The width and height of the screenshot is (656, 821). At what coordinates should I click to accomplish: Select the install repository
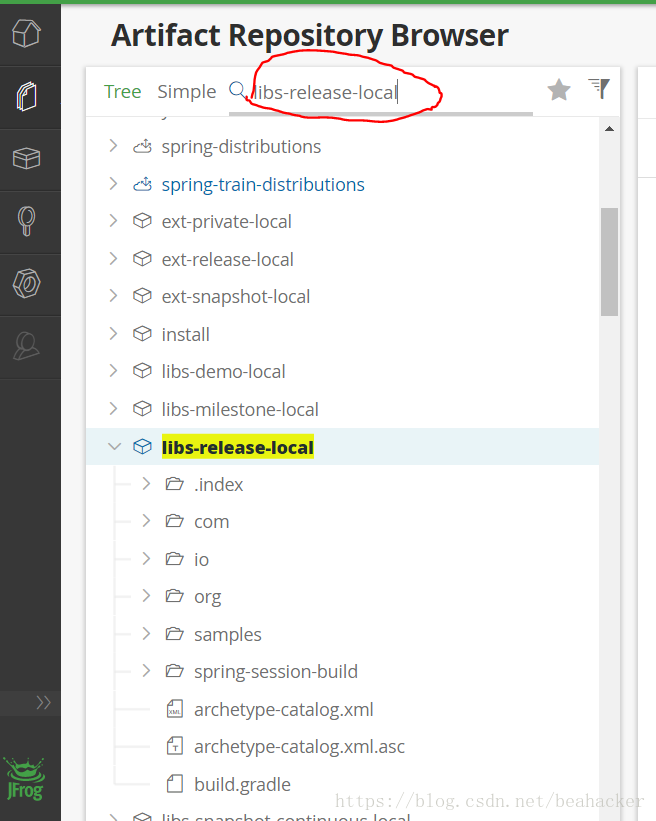pos(185,334)
